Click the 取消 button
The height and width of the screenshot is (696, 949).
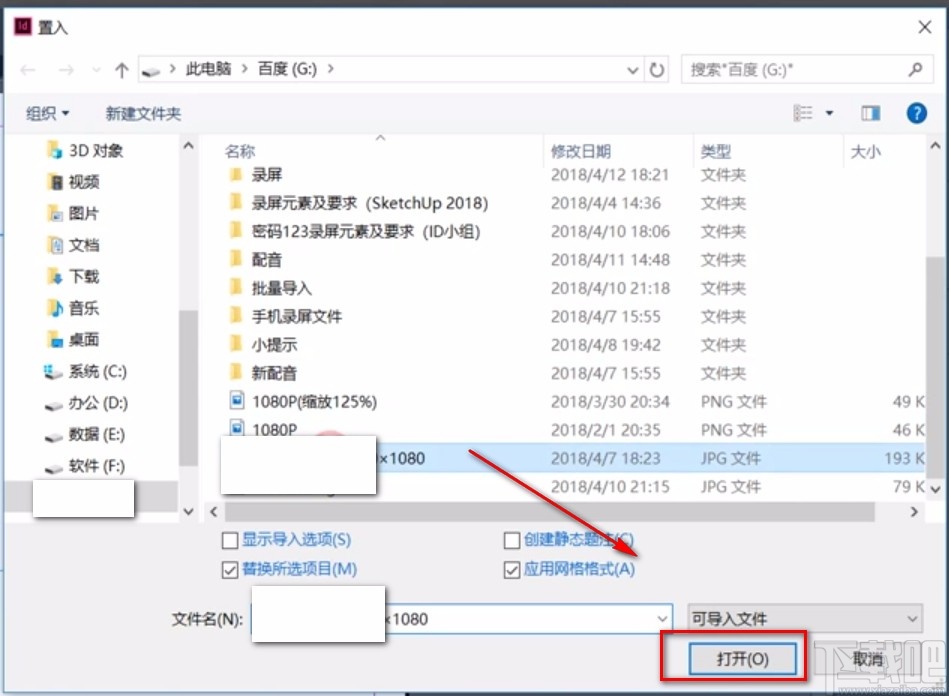tap(868, 659)
